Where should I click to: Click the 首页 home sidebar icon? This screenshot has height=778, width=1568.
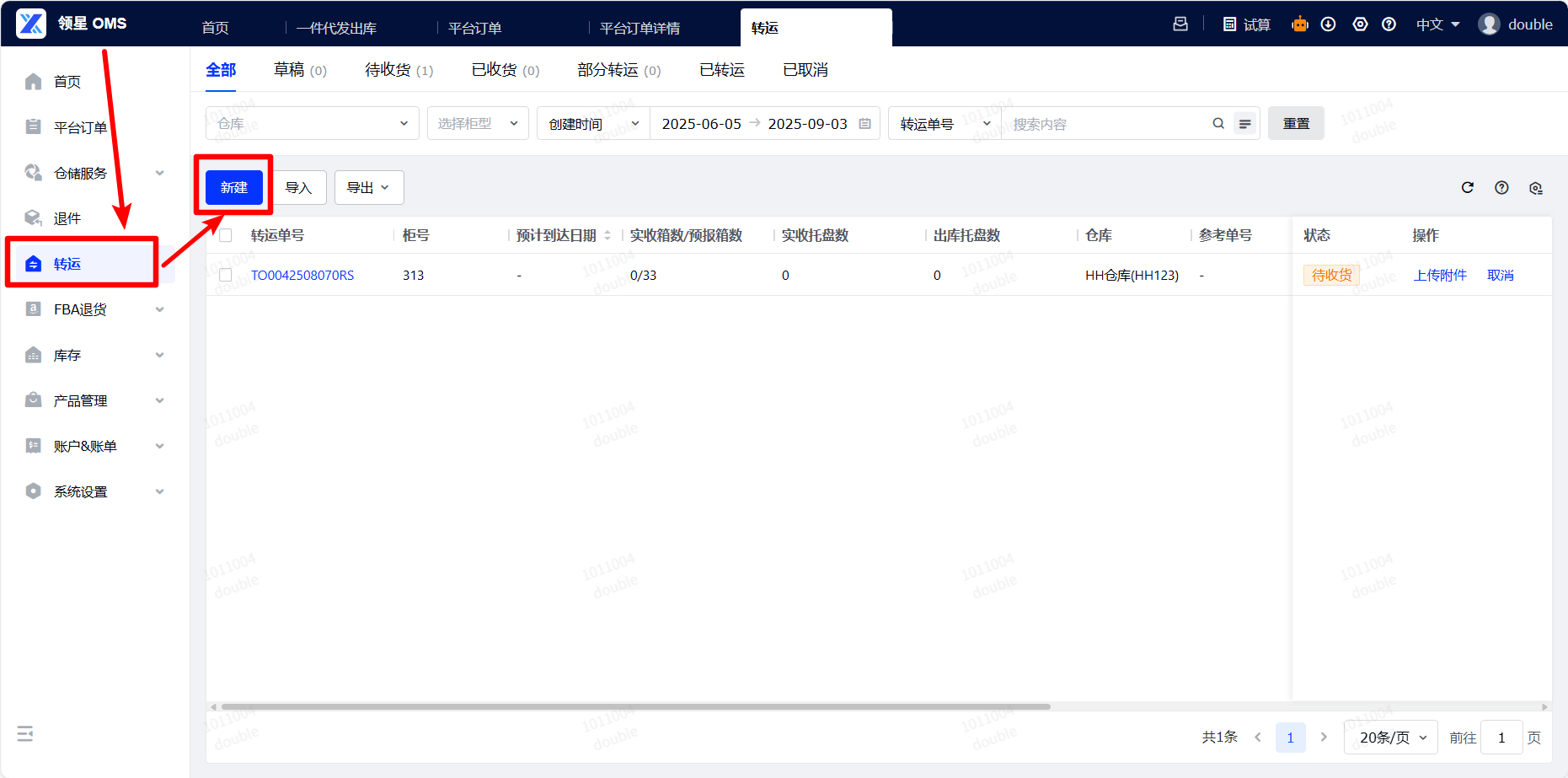pyautogui.click(x=34, y=82)
